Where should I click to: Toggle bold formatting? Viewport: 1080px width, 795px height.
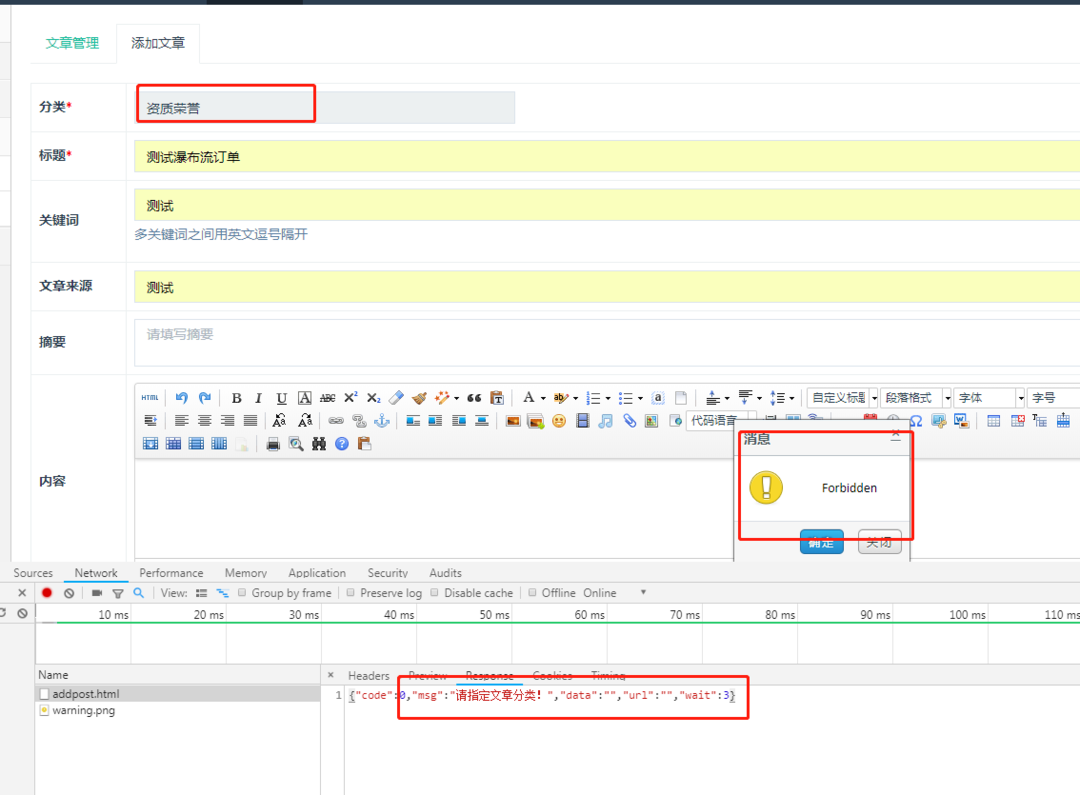(x=236, y=398)
